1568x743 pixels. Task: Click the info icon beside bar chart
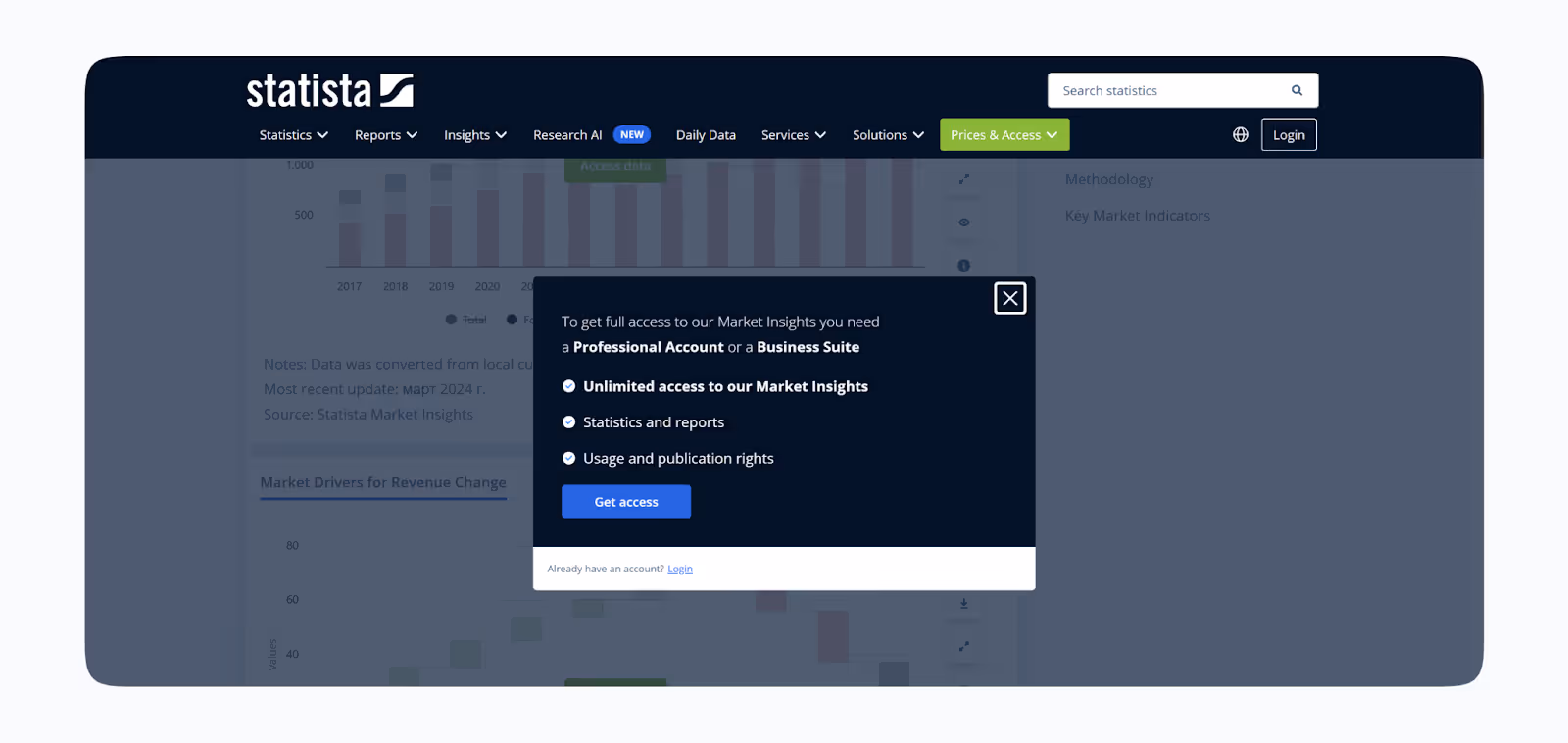[x=964, y=266]
